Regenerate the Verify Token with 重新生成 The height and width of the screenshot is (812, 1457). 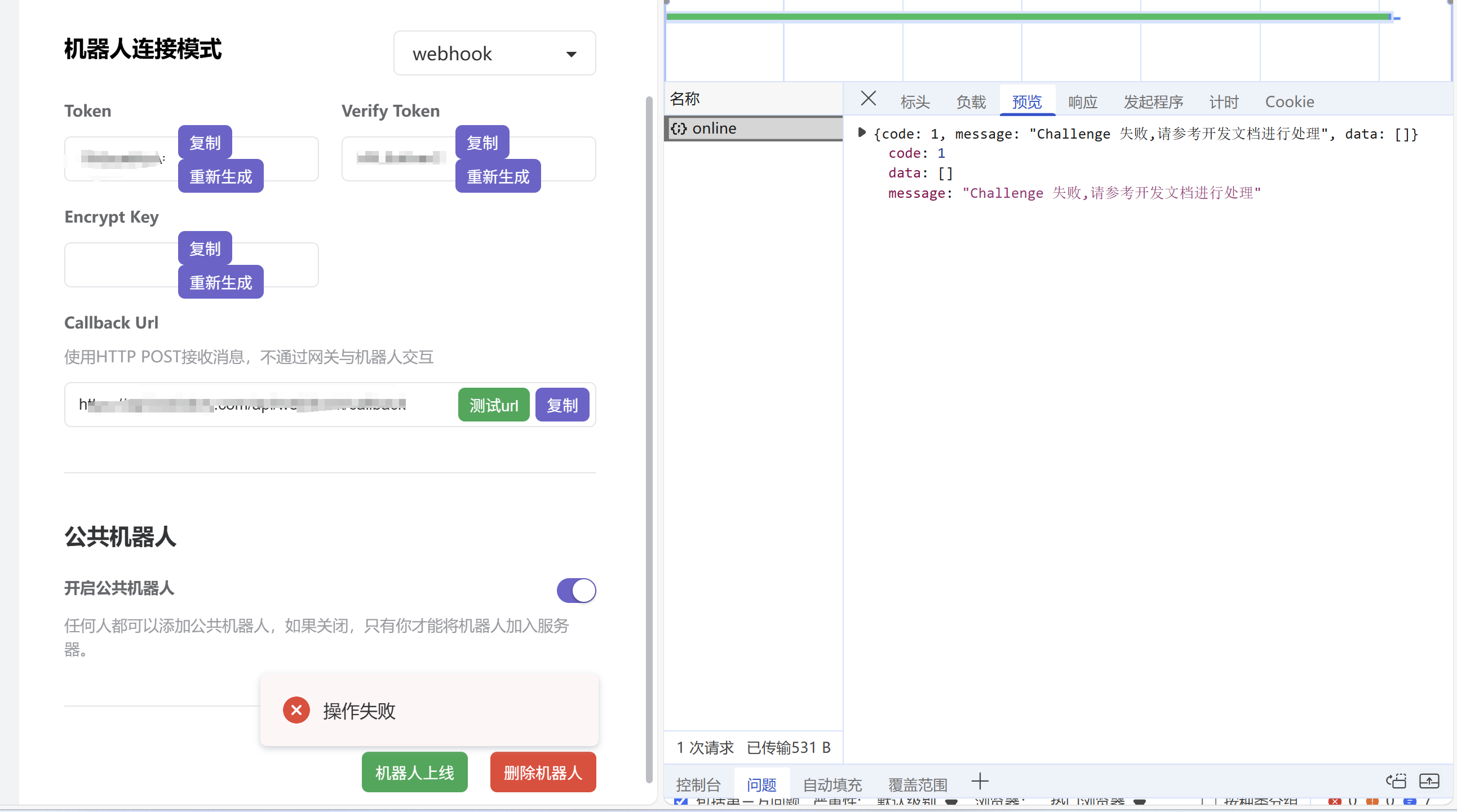(497, 176)
